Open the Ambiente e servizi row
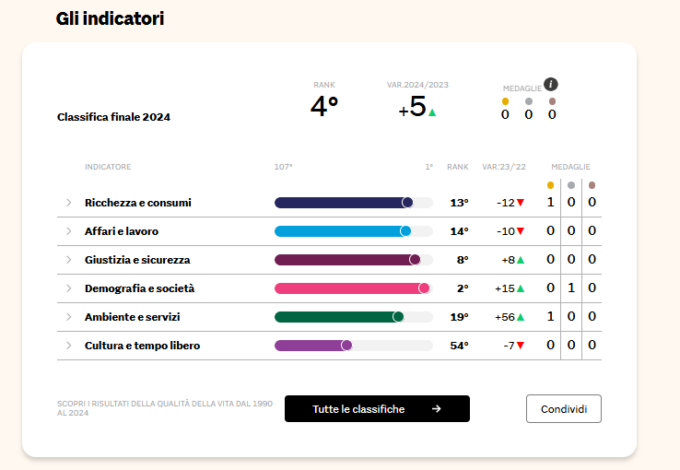Screen dimensions: 680x470 (x=69, y=317)
